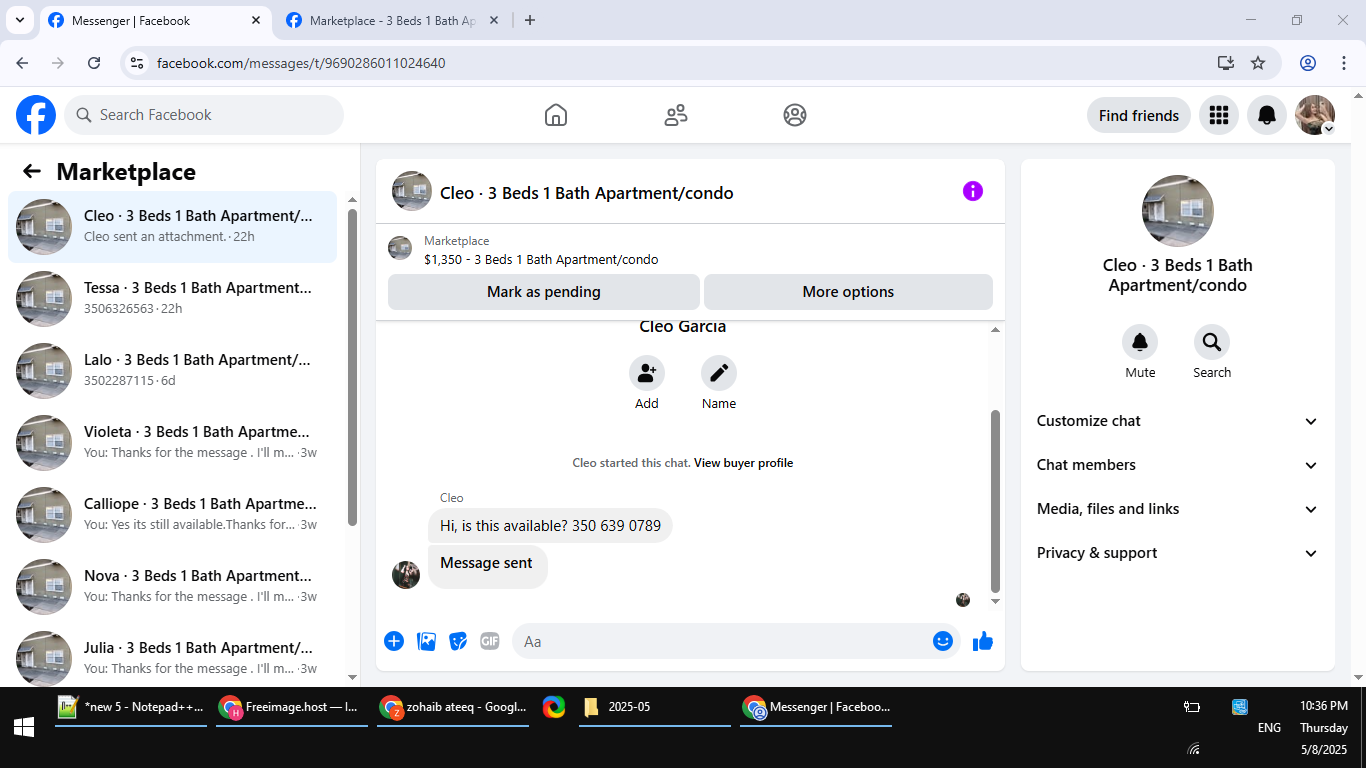The image size is (1366, 768).
Task: Click the Add people icon
Action: [647, 374]
